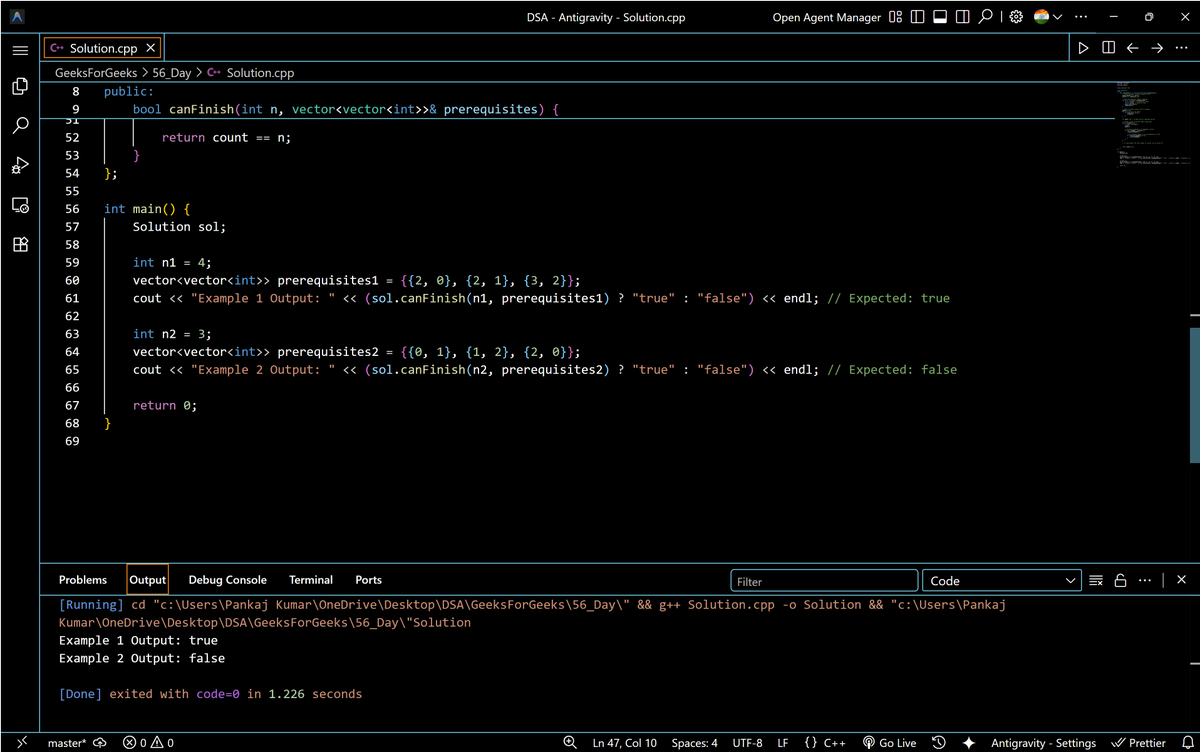Clear the output with the clear icon
1200x752 pixels.
(x=1096, y=580)
